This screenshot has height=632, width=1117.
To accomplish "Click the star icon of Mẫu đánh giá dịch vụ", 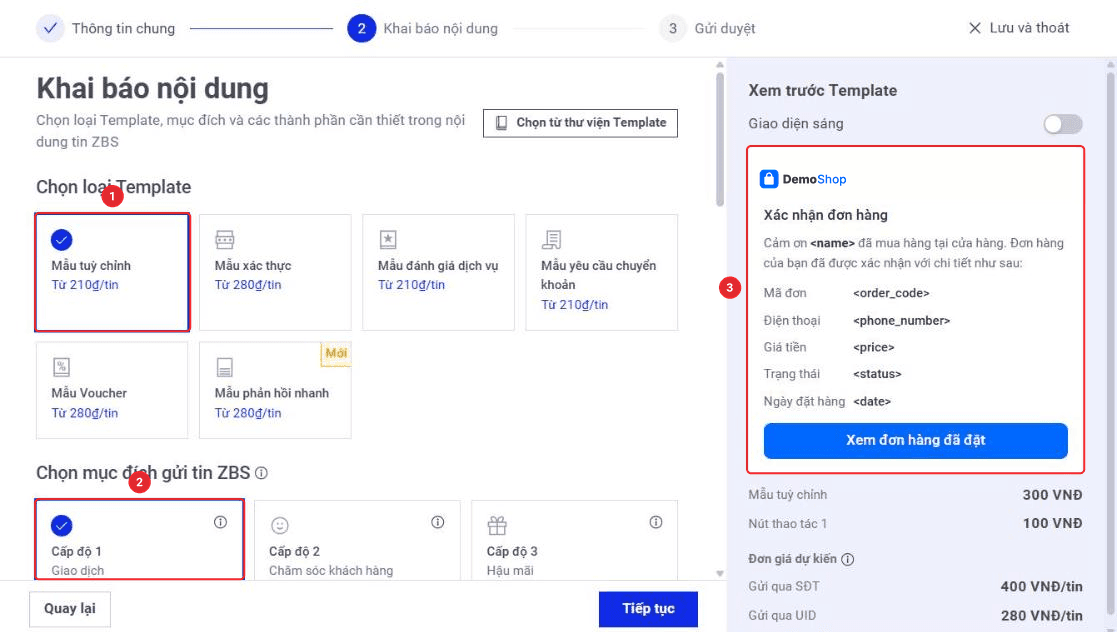I will [388, 239].
